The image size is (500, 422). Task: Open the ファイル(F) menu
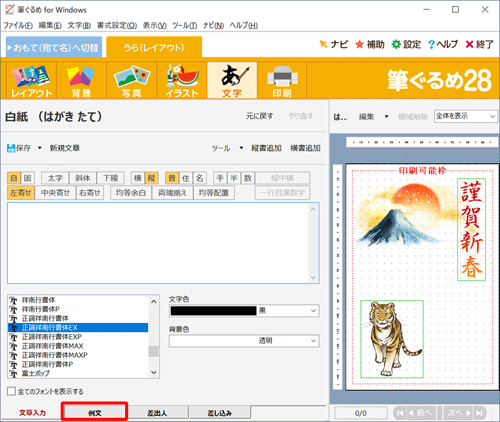[x=18, y=25]
